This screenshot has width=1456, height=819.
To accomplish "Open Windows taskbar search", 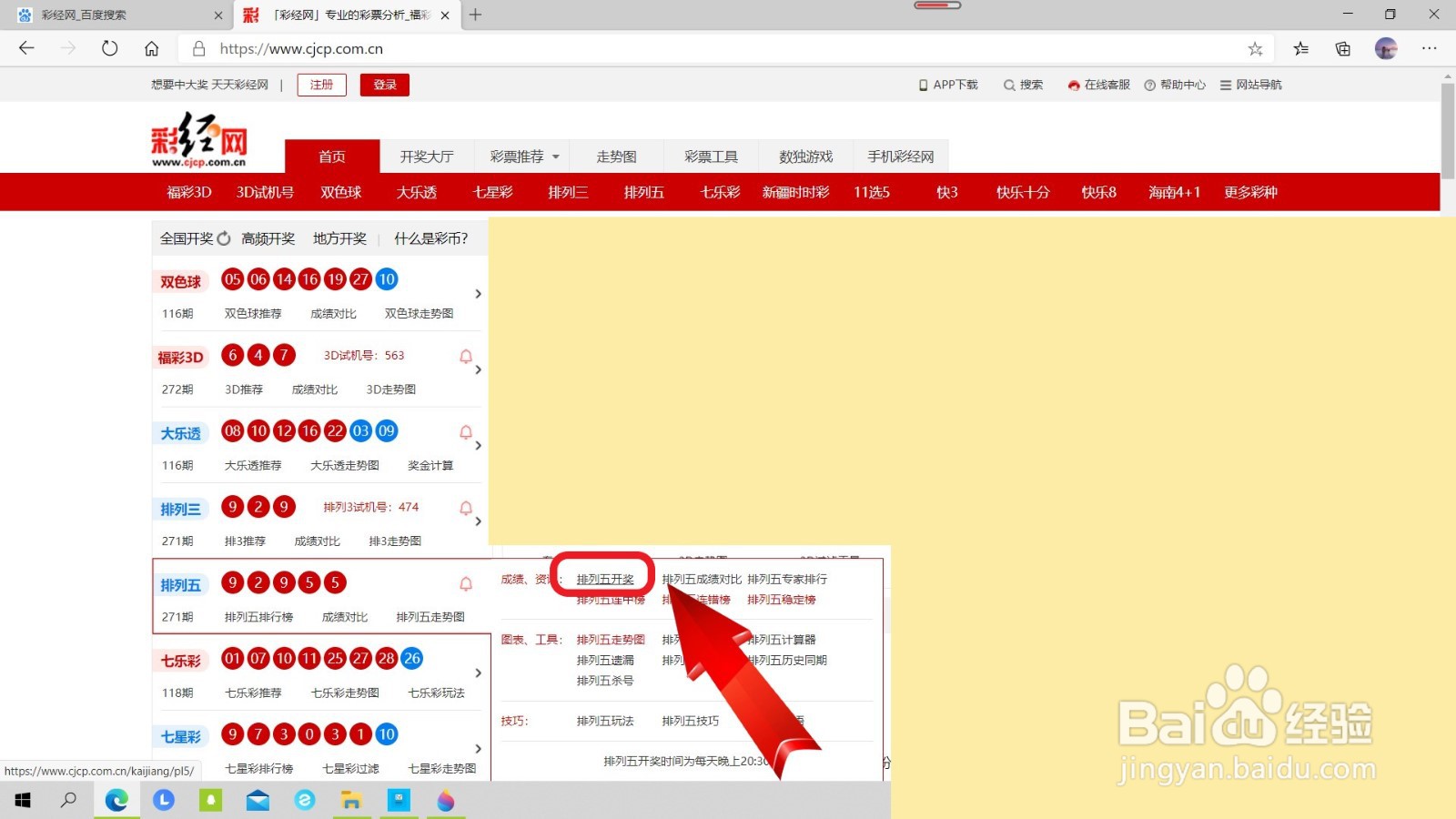I will [69, 800].
